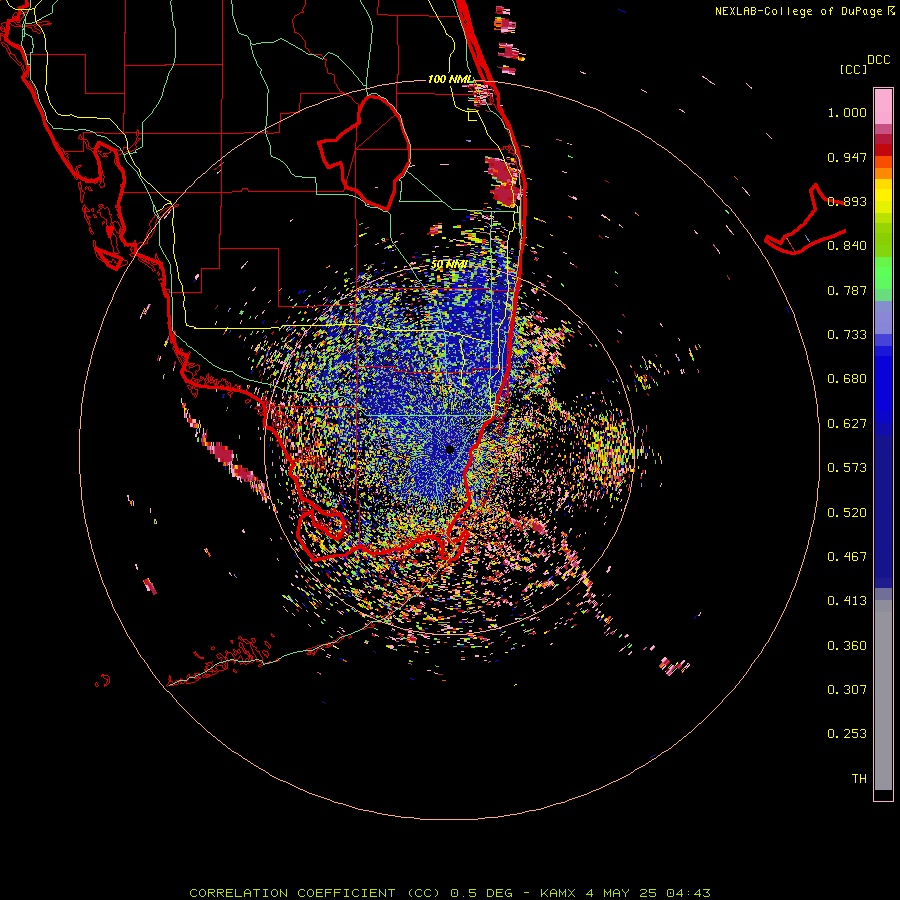Click the 0.840 scale value

coord(847,246)
